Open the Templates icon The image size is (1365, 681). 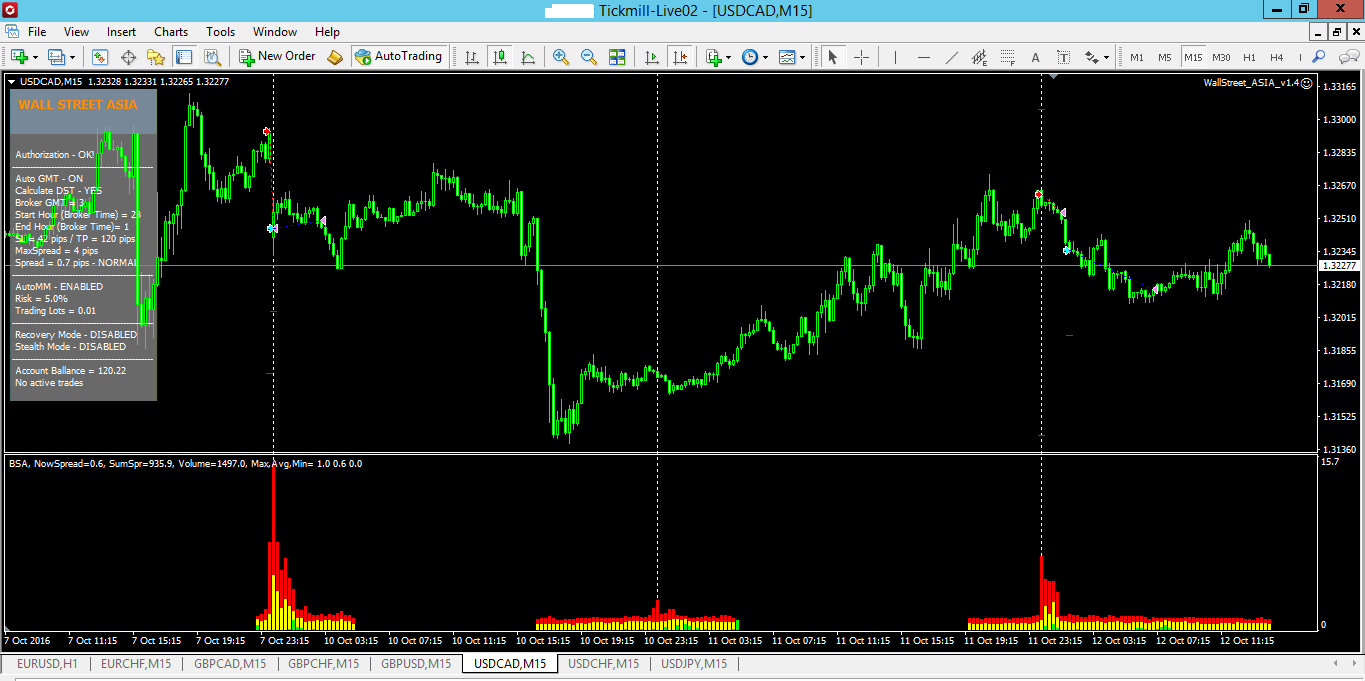pyautogui.click(x=788, y=57)
